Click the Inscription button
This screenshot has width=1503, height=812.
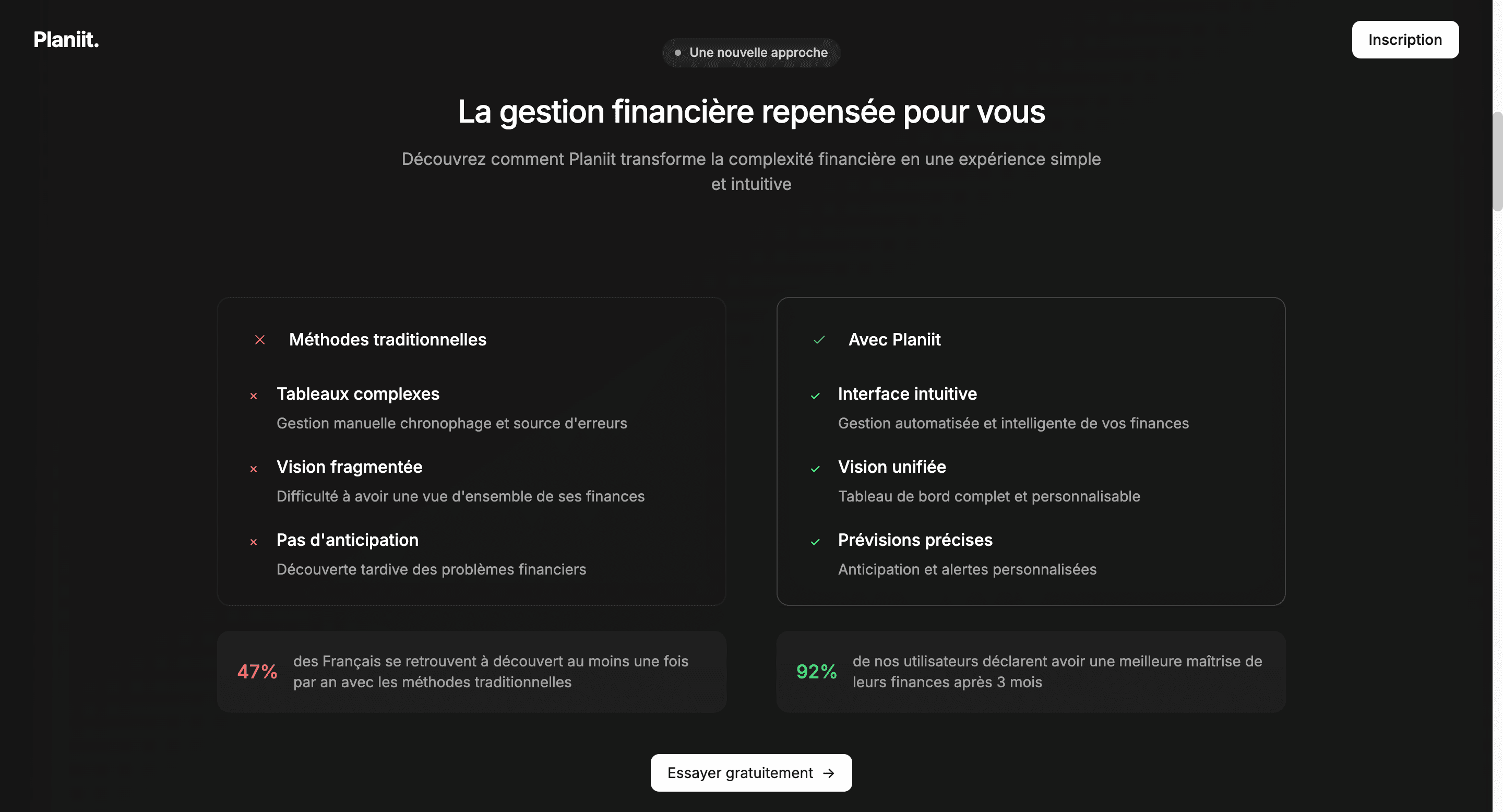point(1405,39)
